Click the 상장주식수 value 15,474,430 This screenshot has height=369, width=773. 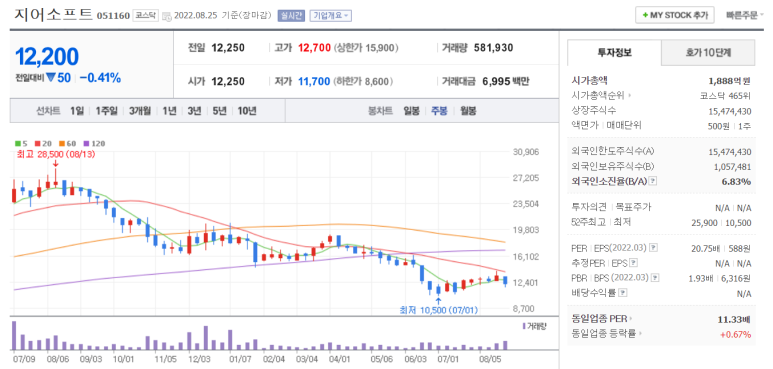pyautogui.click(x=730, y=111)
